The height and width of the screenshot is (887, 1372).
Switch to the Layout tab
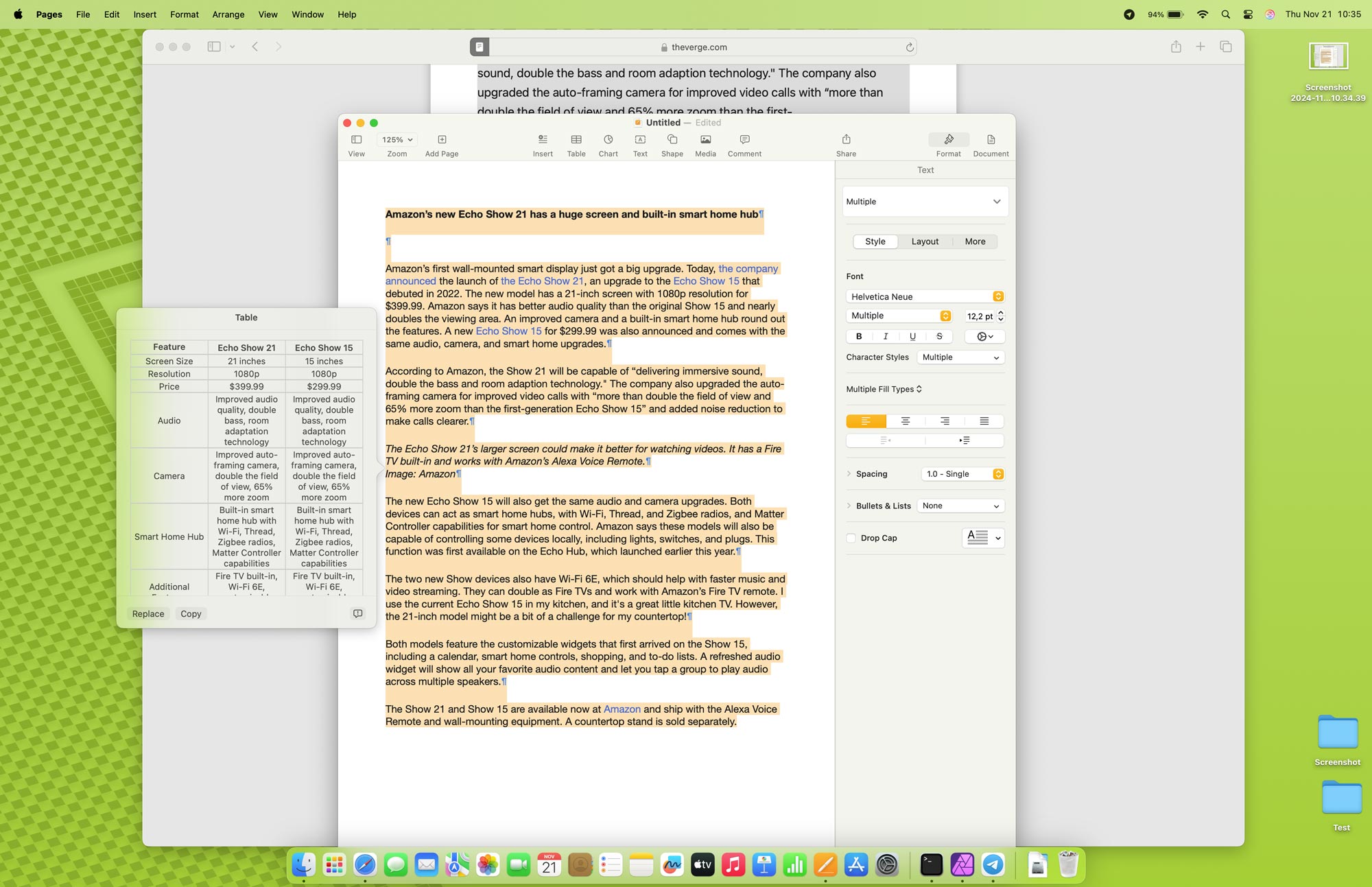pos(925,241)
